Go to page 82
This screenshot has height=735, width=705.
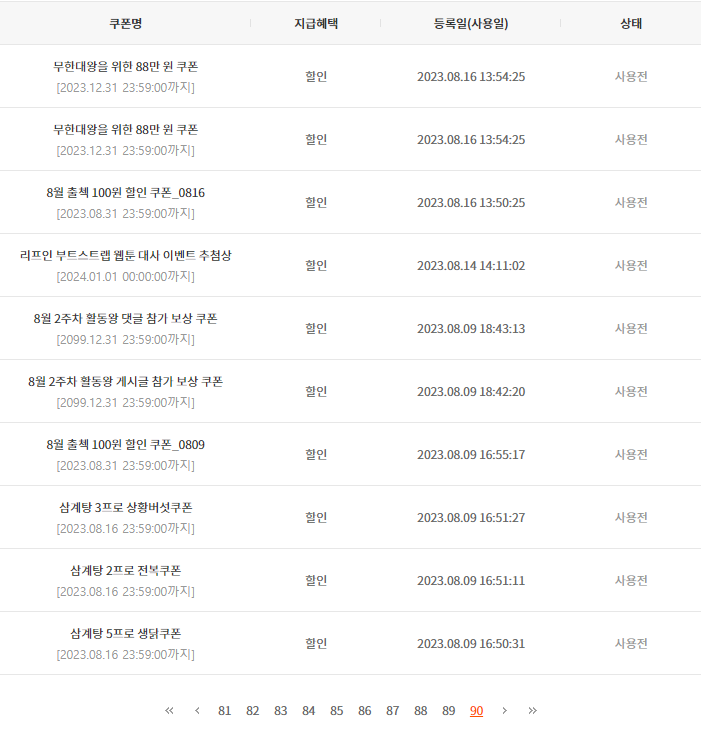252,711
